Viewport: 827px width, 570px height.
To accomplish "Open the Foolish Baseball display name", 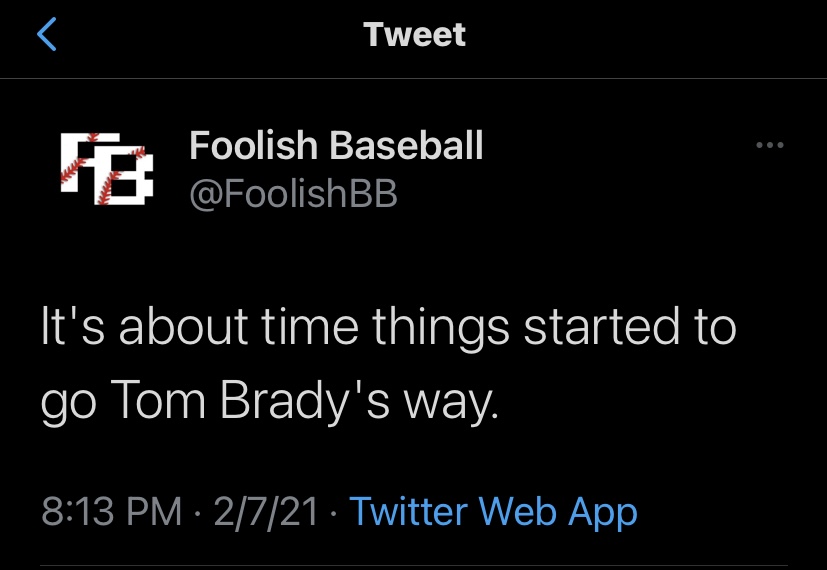I will click(x=336, y=145).
